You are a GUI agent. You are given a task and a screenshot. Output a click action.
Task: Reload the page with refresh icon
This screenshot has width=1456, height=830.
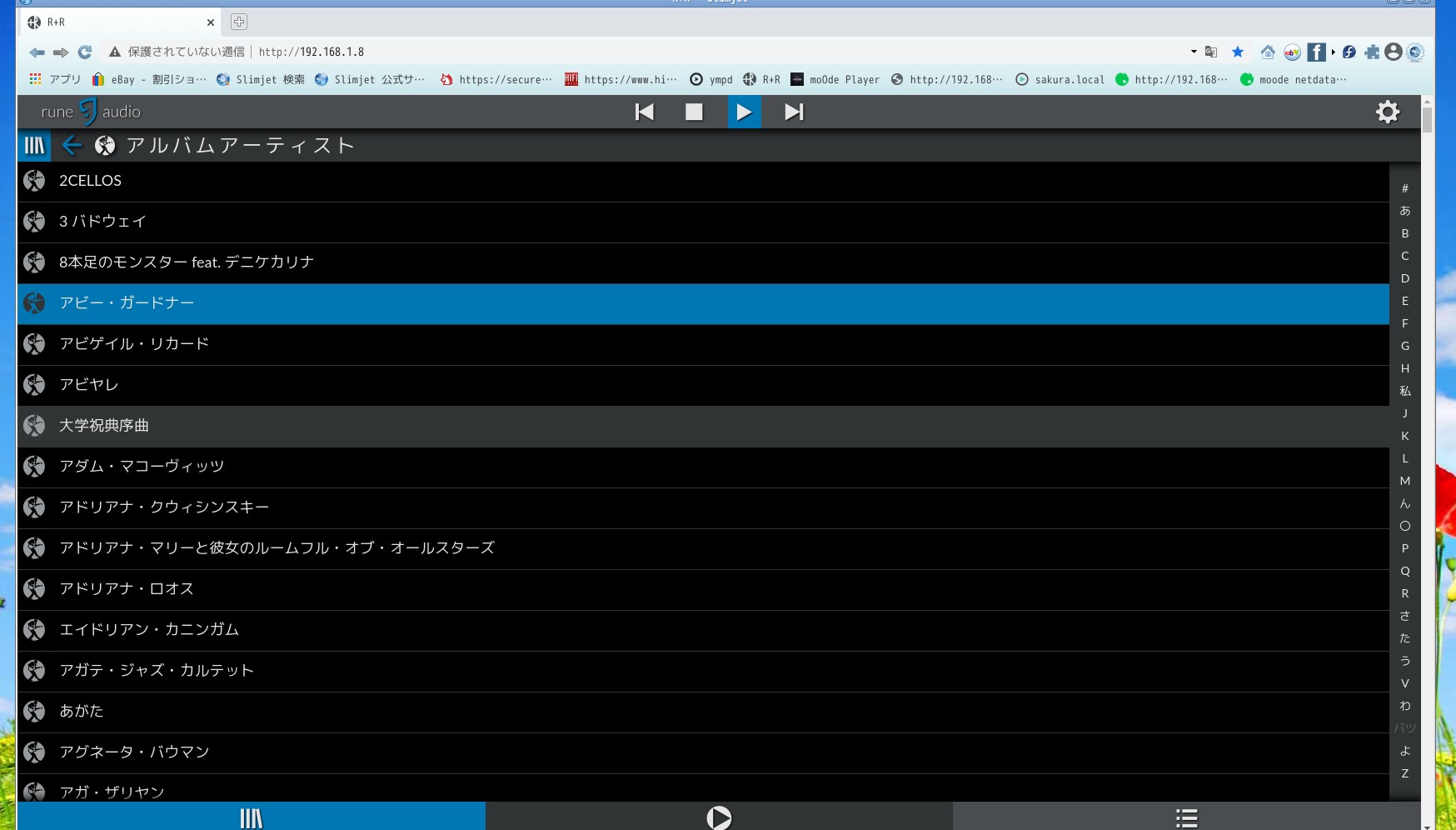click(x=84, y=52)
